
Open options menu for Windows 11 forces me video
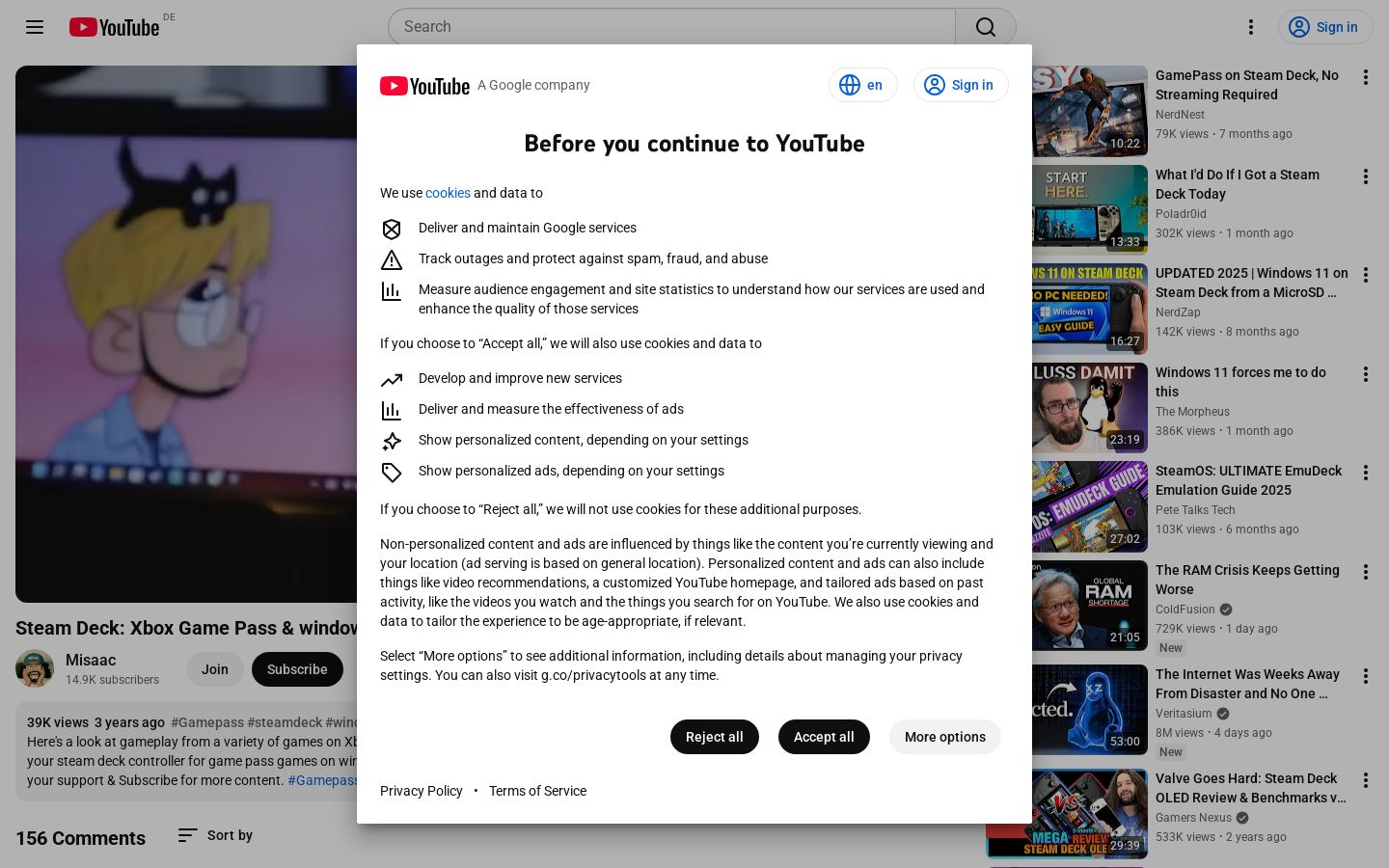tap(1366, 374)
